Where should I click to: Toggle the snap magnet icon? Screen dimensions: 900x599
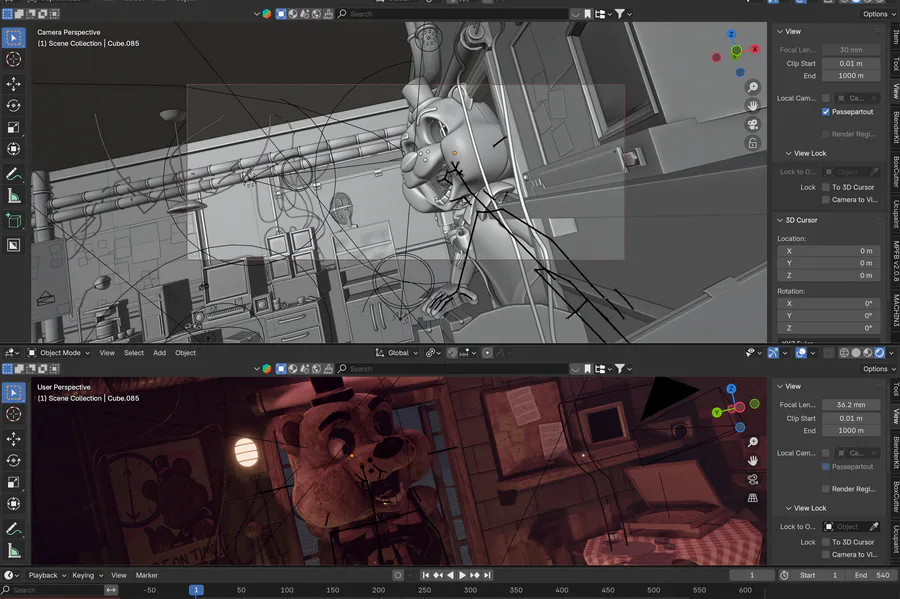(x=452, y=353)
